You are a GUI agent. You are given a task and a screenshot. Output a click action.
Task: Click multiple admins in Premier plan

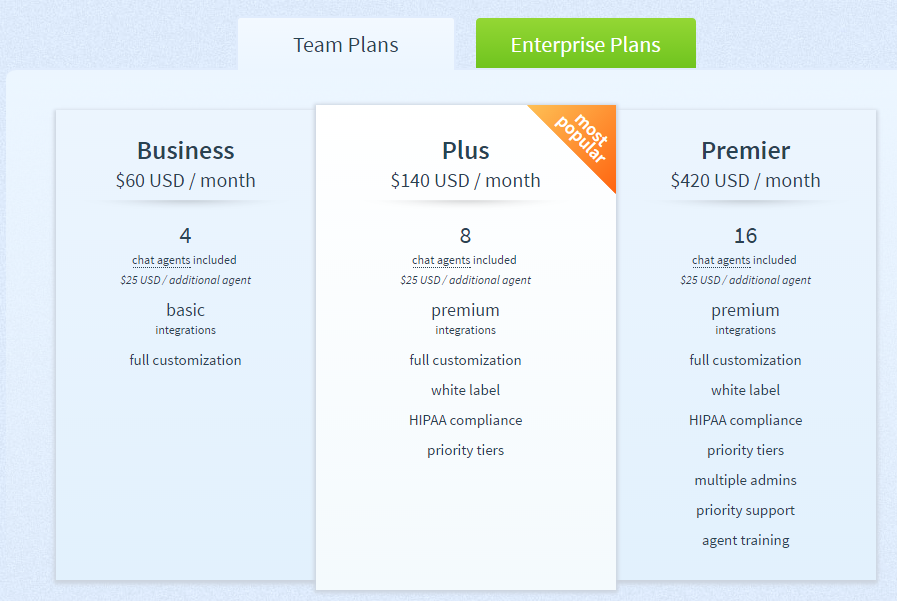745,480
